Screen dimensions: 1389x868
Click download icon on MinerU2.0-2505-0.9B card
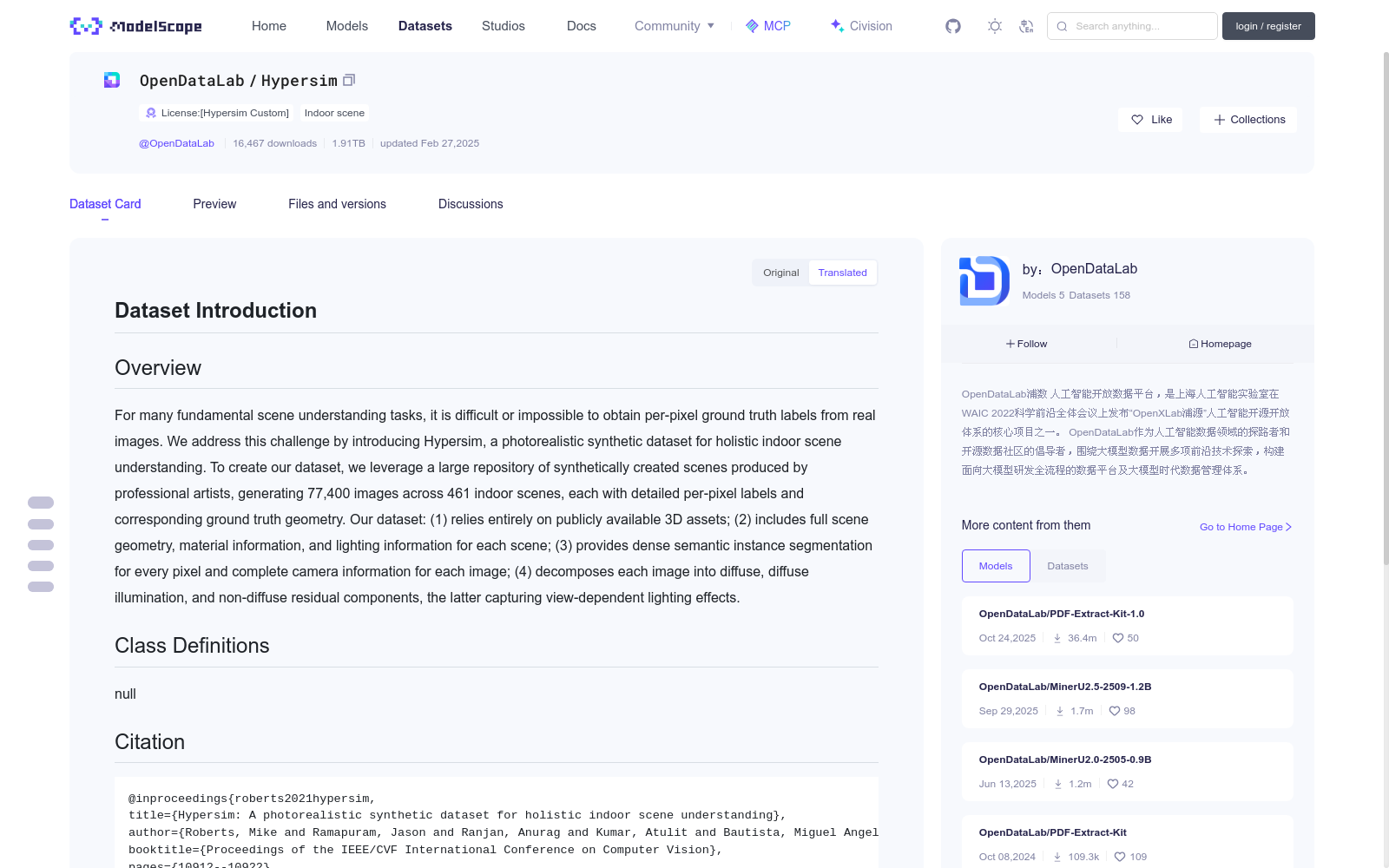click(1058, 784)
